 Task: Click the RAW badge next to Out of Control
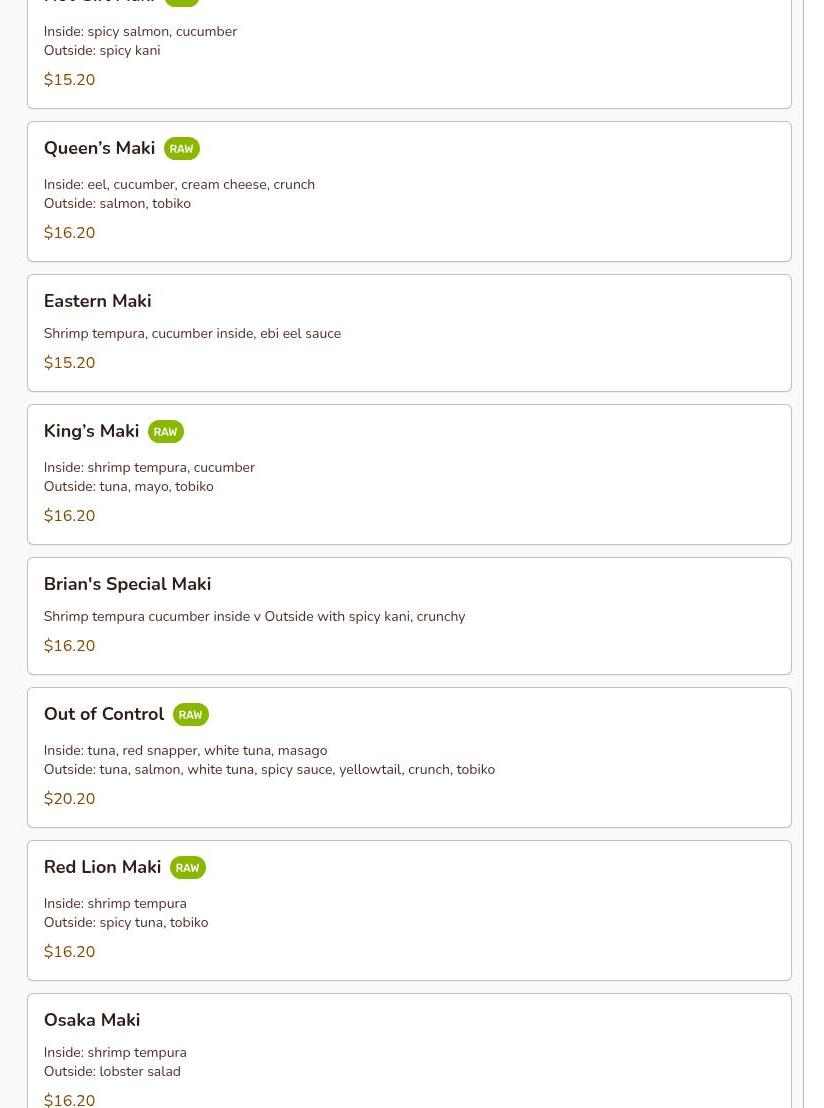pyautogui.click(x=190, y=715)
